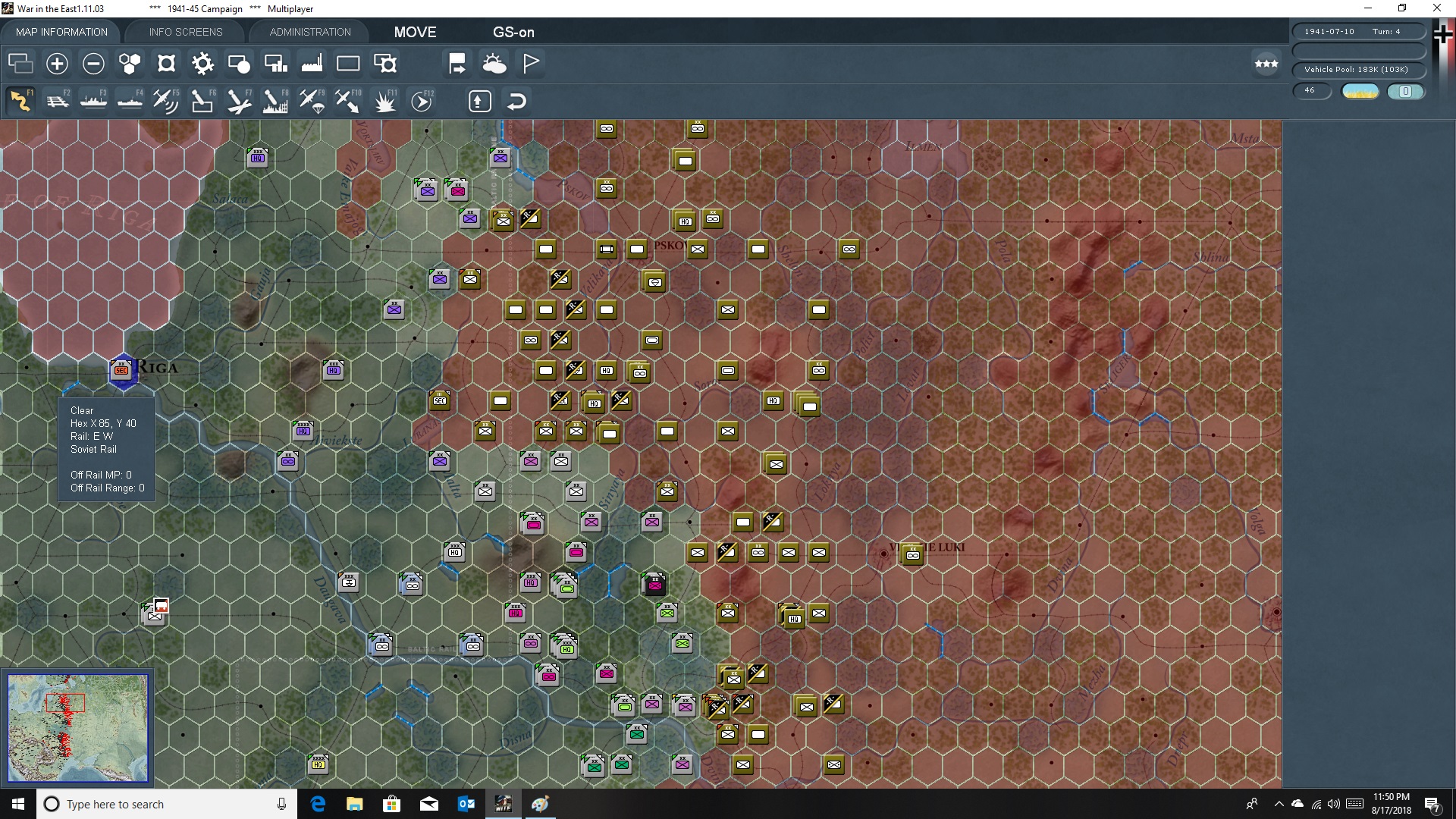Image resolution: width=1456 pixels, height=819 pixels.
Task: Click the gear cog toolbar icon
Action: pos(202,64)
